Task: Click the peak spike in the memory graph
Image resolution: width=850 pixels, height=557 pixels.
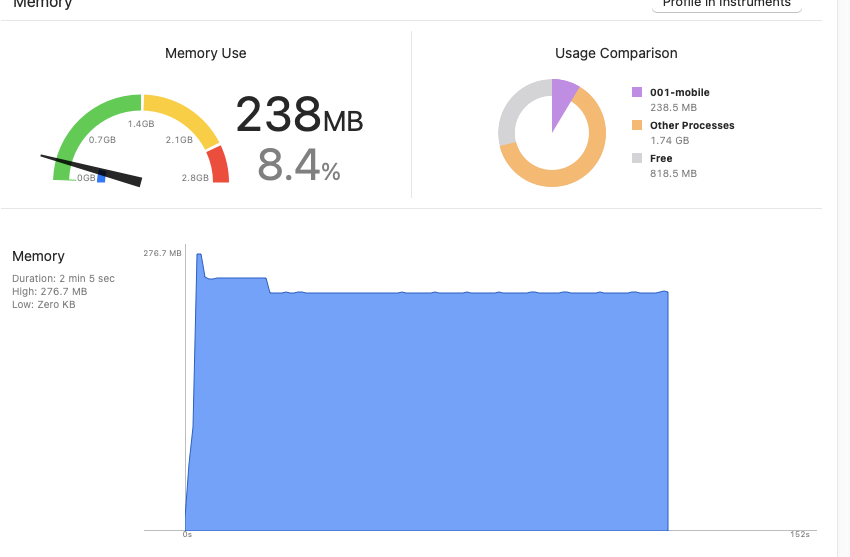Action: [200, 258]
